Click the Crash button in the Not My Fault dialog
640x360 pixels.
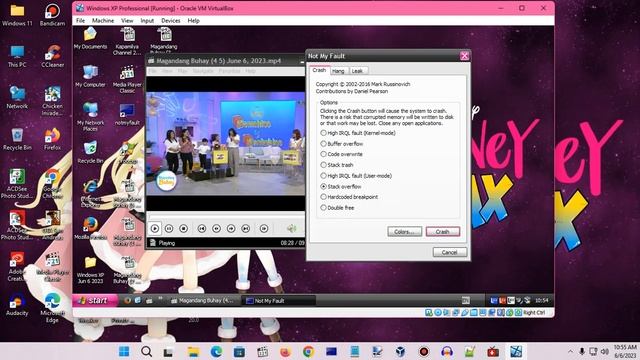point(442,231)
